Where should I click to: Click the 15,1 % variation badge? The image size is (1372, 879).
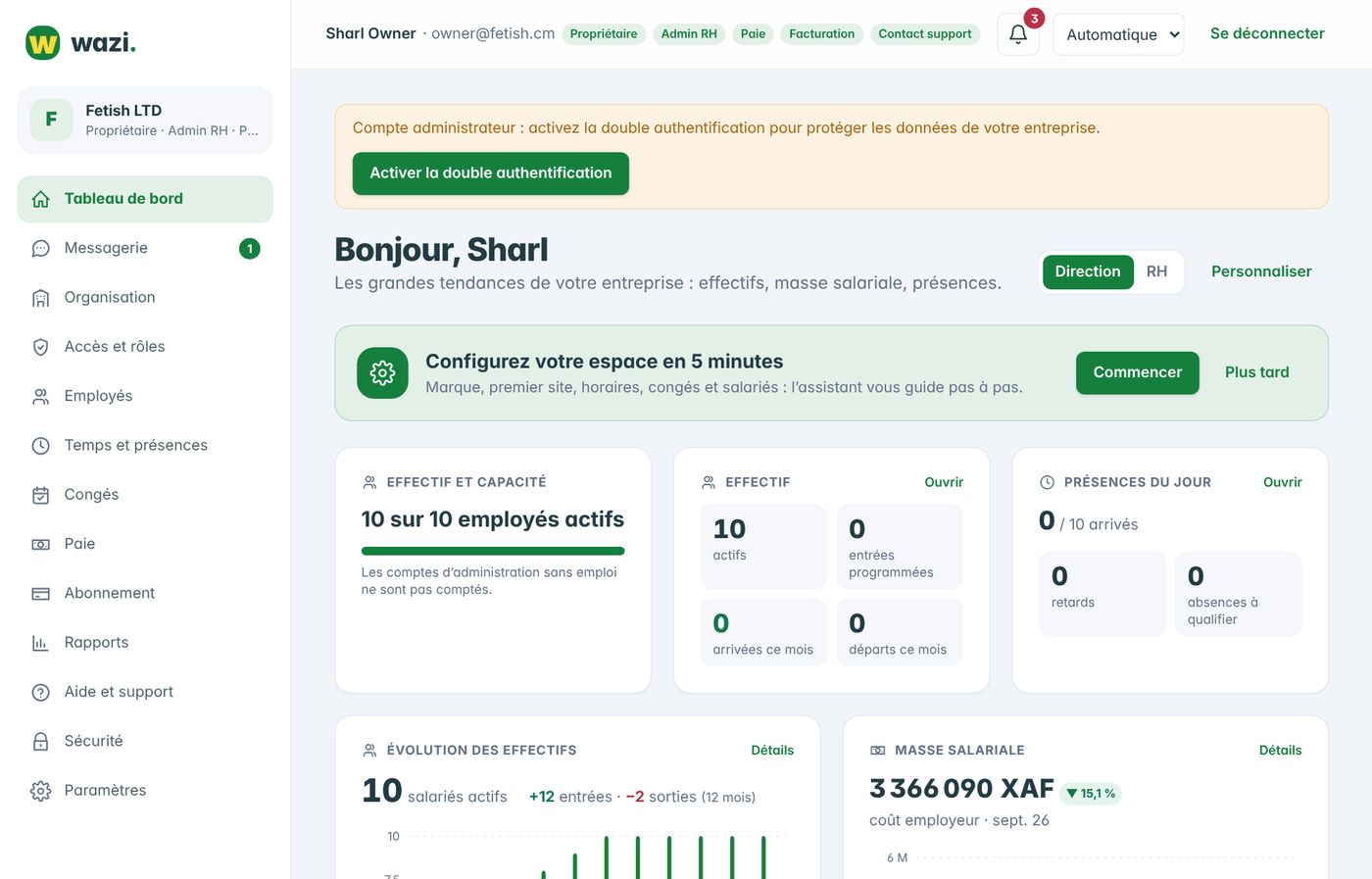[x=1091, y=794]
